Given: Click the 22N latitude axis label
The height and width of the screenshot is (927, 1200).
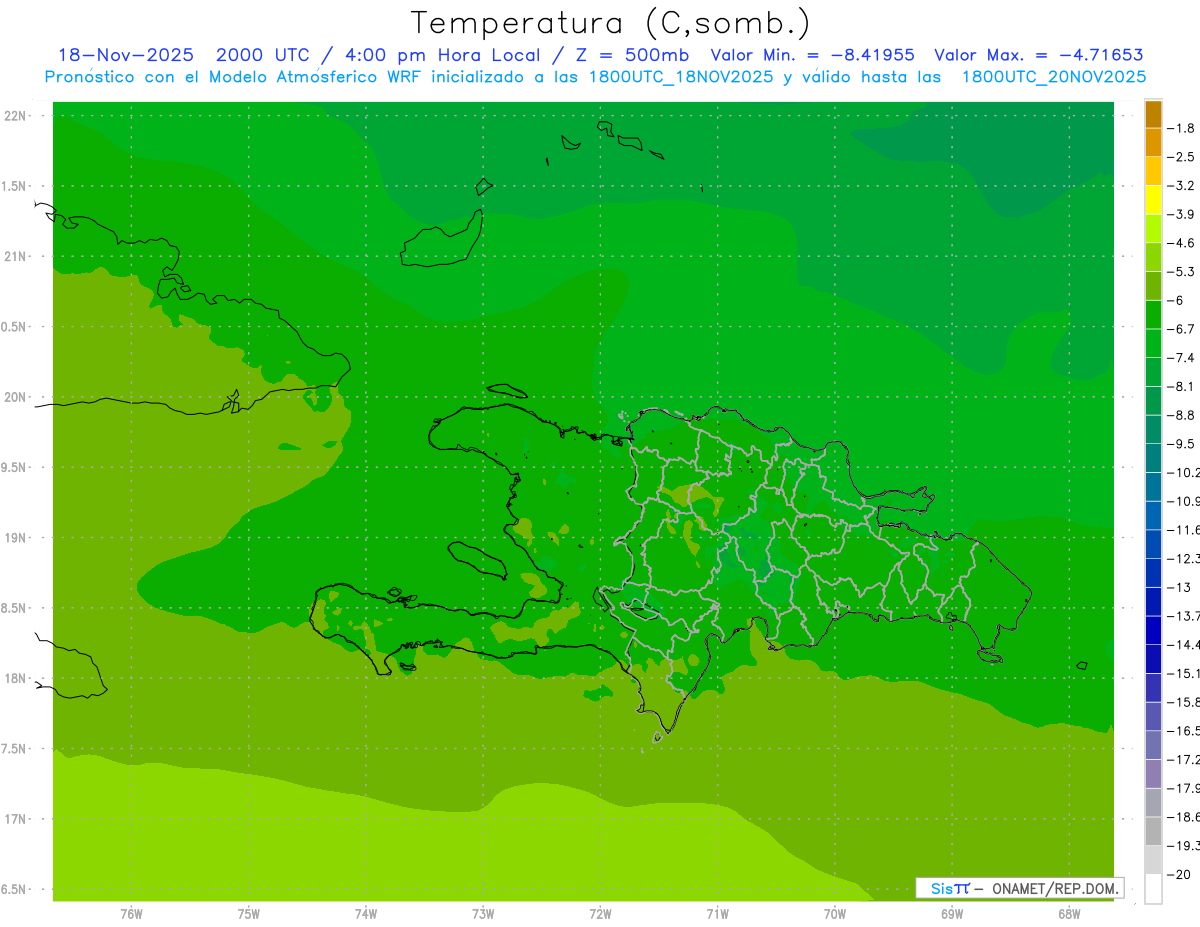Looking at the screenshot, I should click(15, 115).
